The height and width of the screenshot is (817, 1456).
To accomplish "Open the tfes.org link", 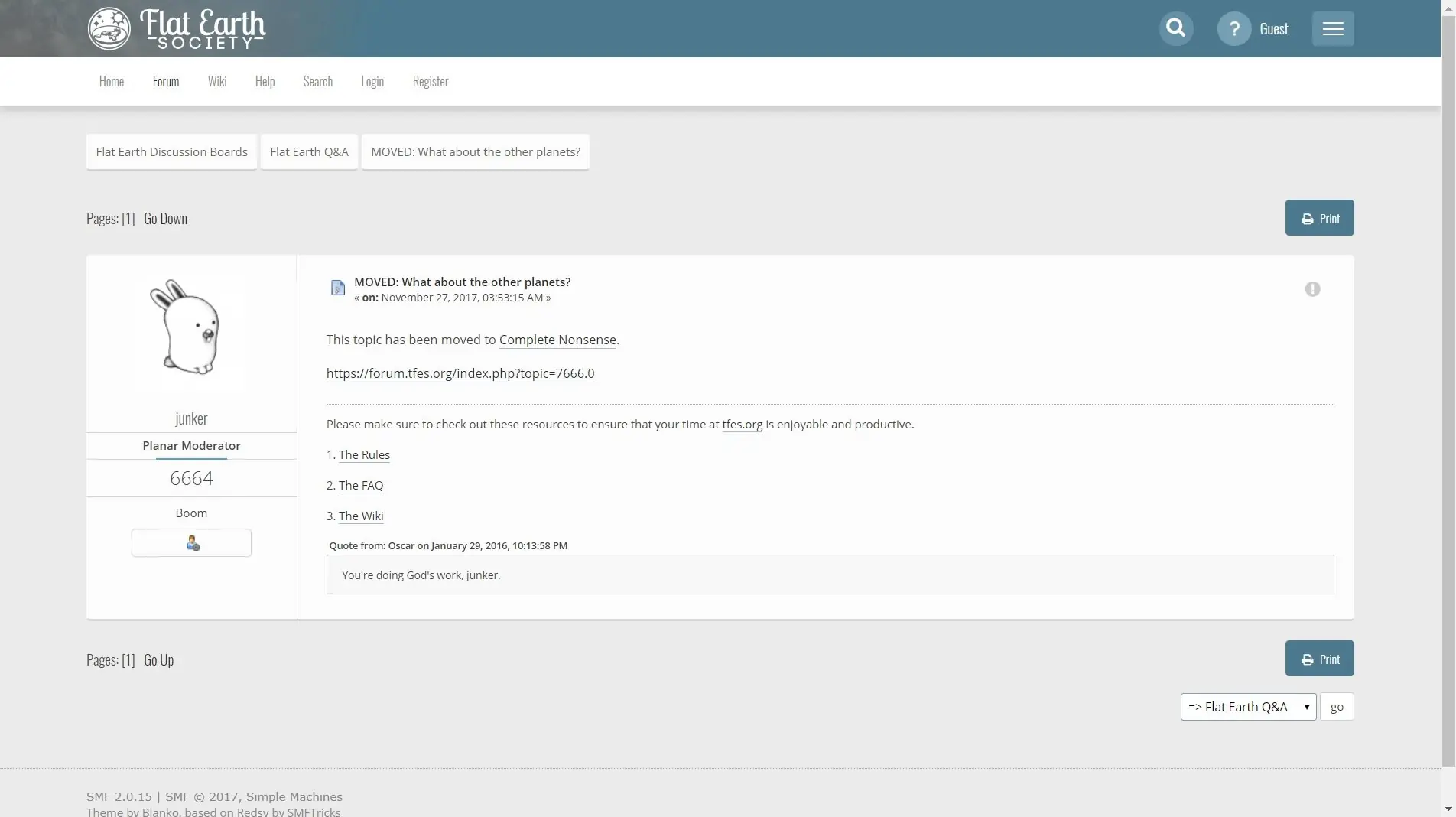I will pyautogui.click(x=742, y=425).
